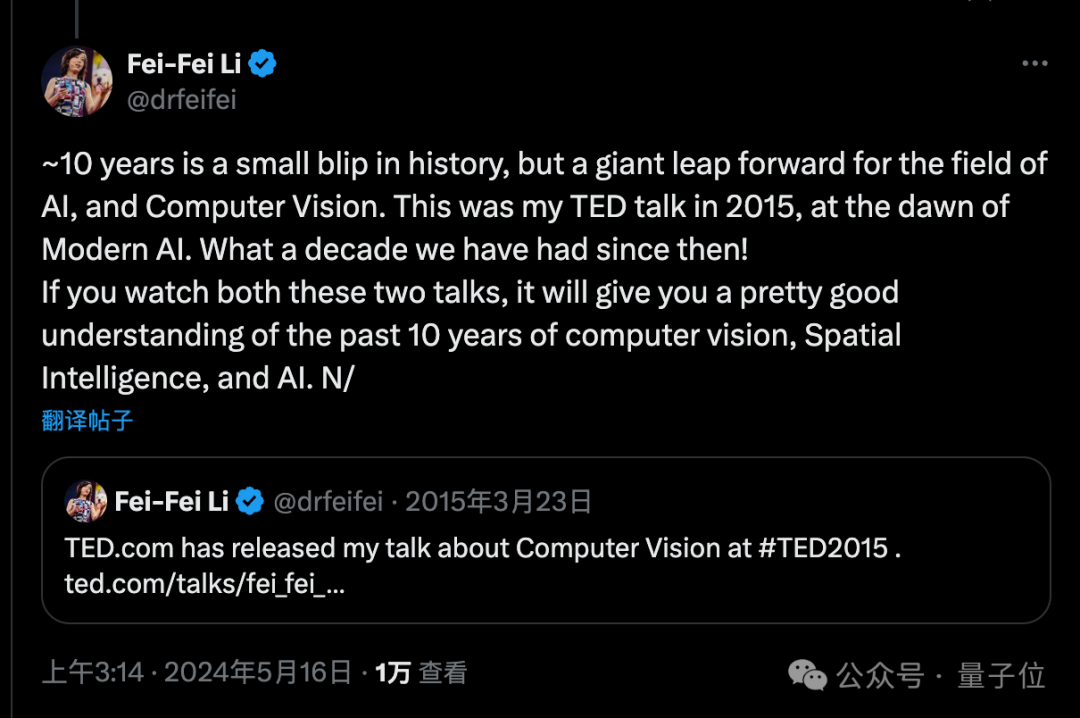Click the 公众号 · 量子位 watermark text
1080x718 pixels.
[941, 675]
